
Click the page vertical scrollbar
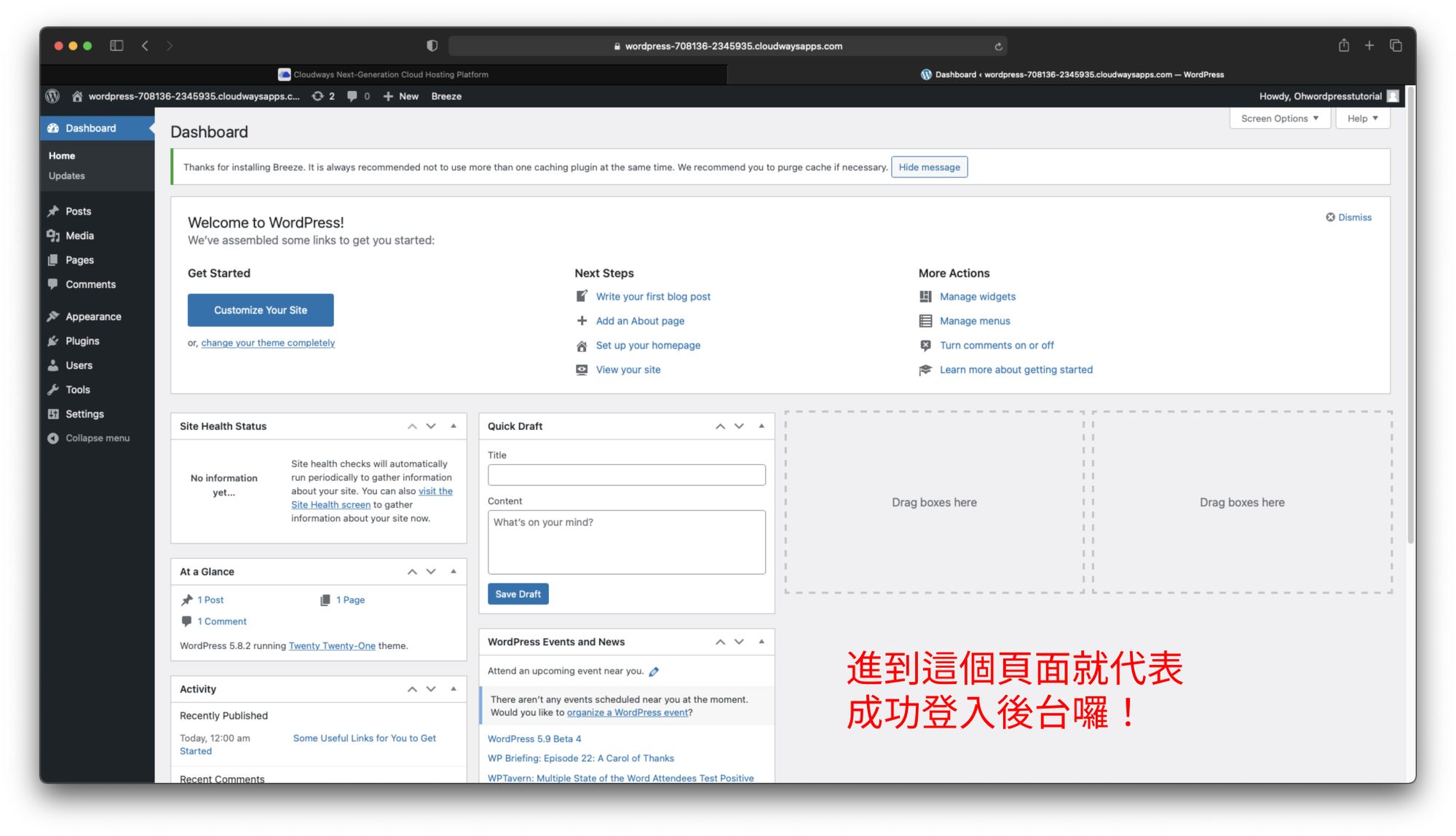click(1411, 315)
